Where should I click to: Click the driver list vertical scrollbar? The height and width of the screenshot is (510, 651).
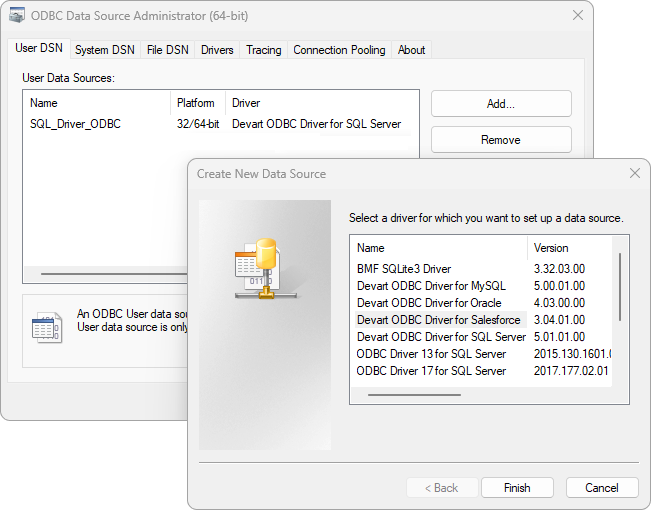620,287
